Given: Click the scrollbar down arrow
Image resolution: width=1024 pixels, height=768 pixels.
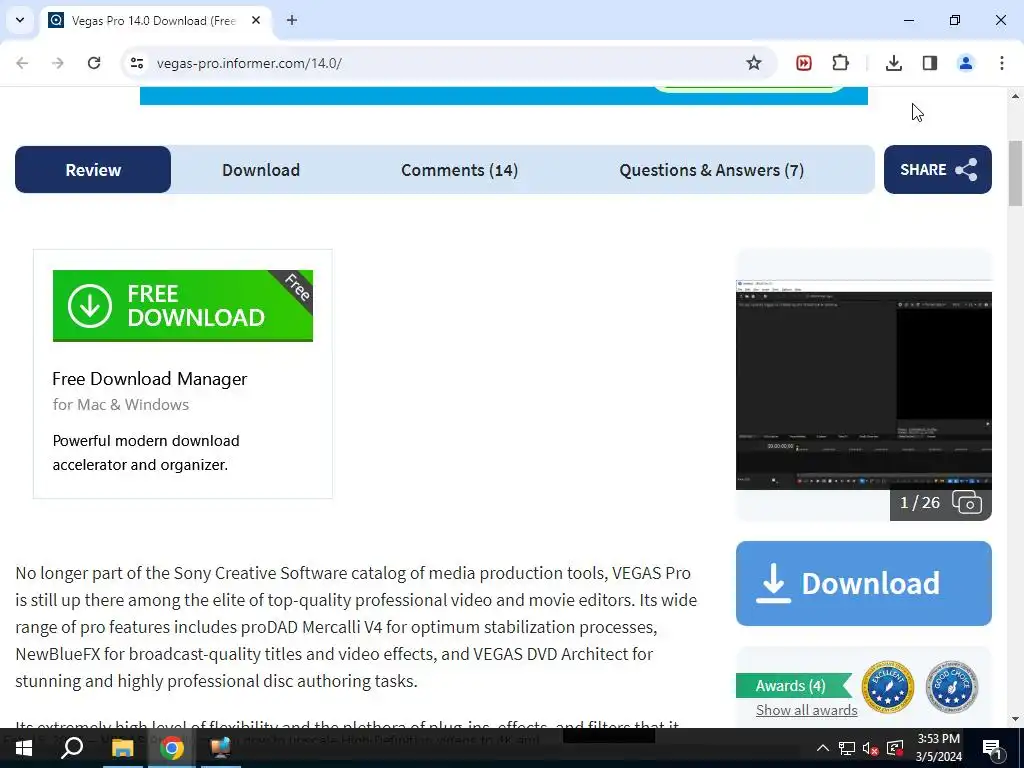Looking at the screenshot, I should click(x=1015, y=719).
